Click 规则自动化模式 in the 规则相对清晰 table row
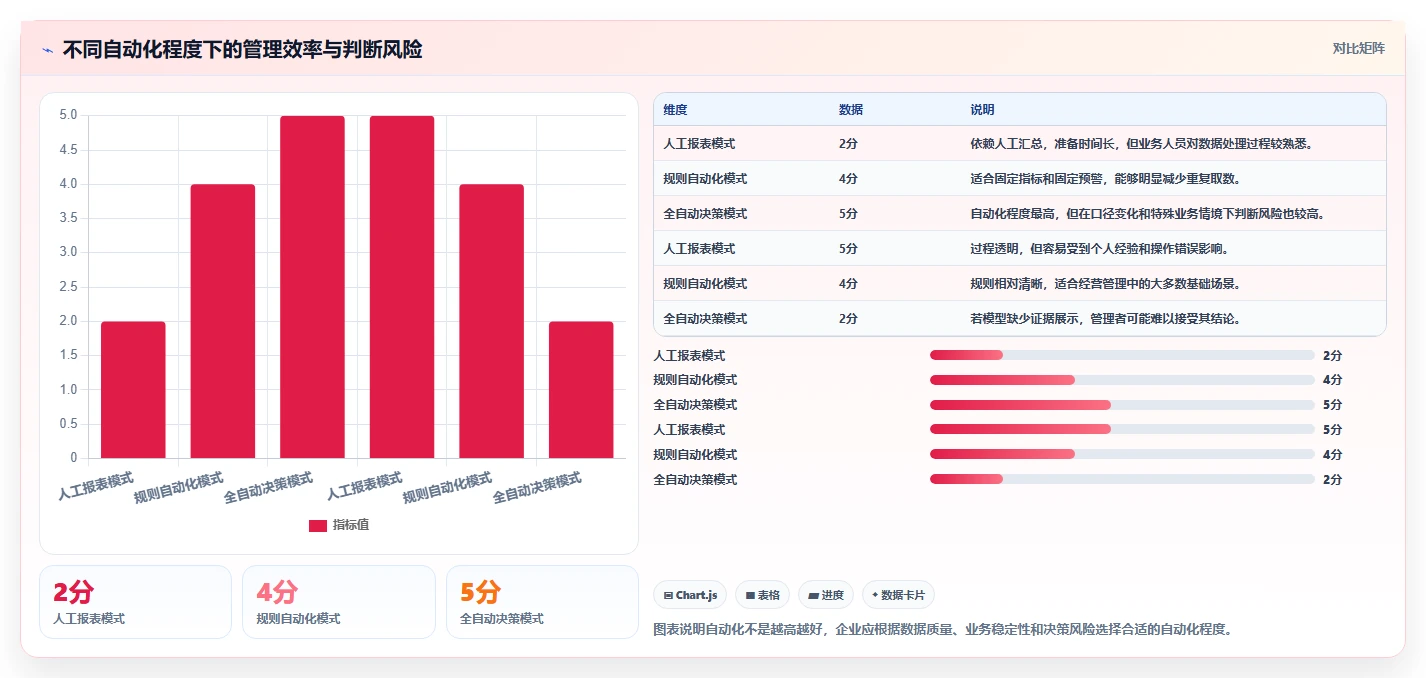 [705, 284]
